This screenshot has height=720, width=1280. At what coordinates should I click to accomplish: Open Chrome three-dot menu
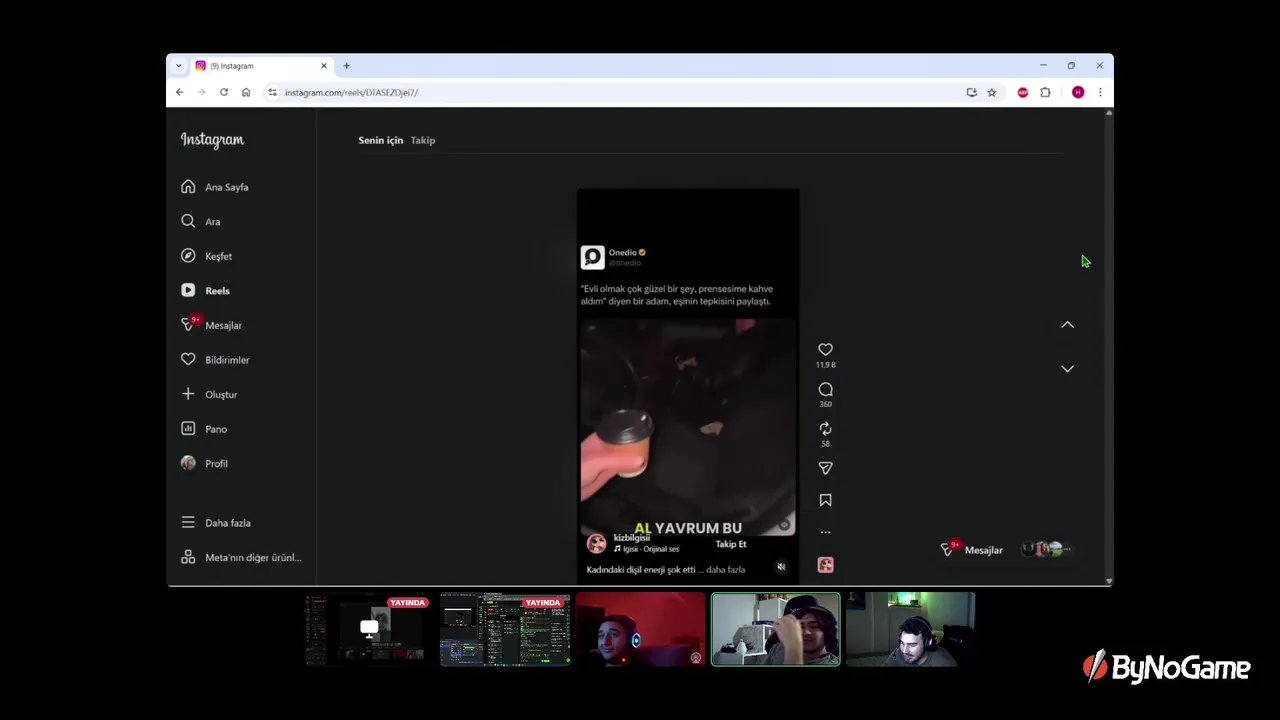click(1100, 92)
